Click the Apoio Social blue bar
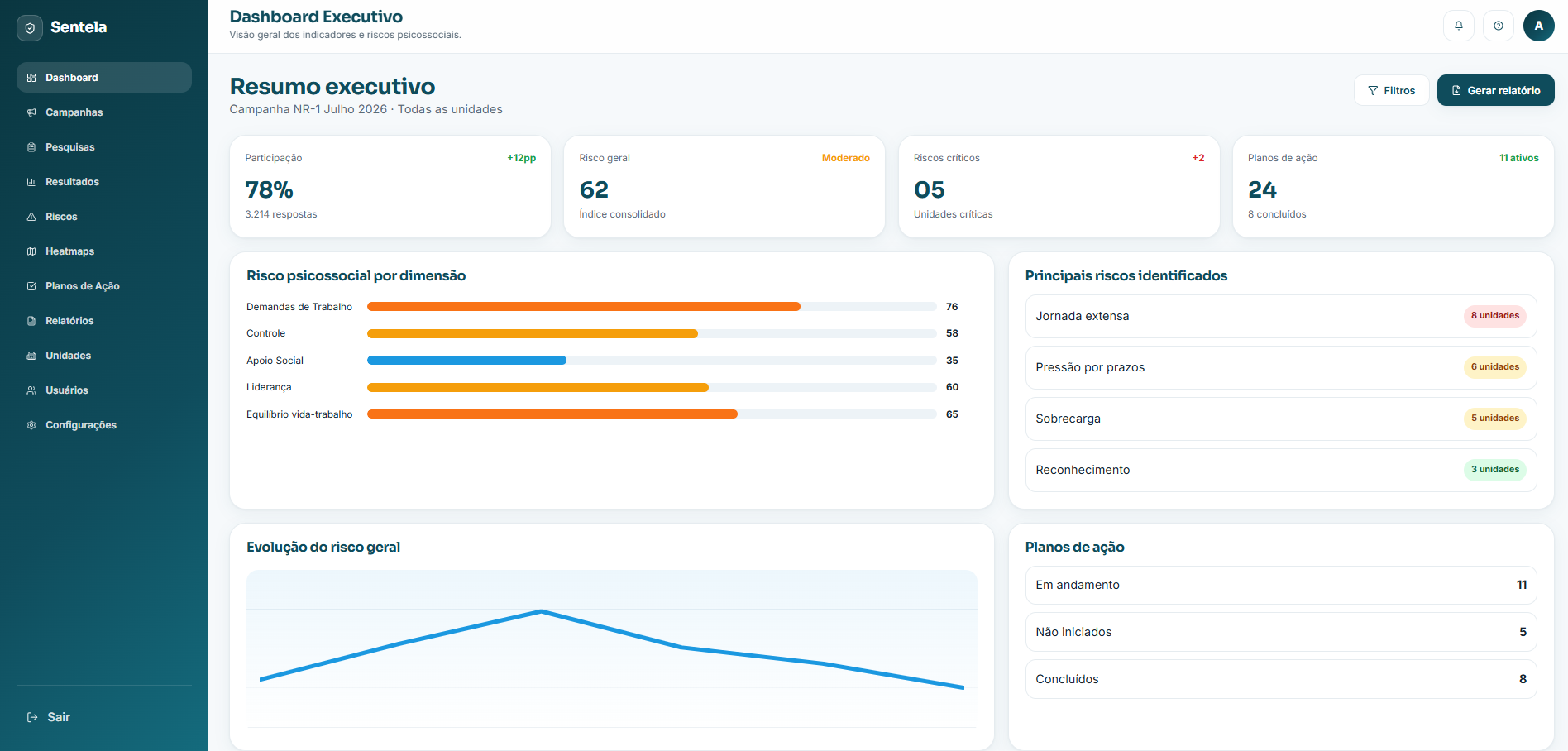Viewport: 1568px width, 751px height. (466, 361)
